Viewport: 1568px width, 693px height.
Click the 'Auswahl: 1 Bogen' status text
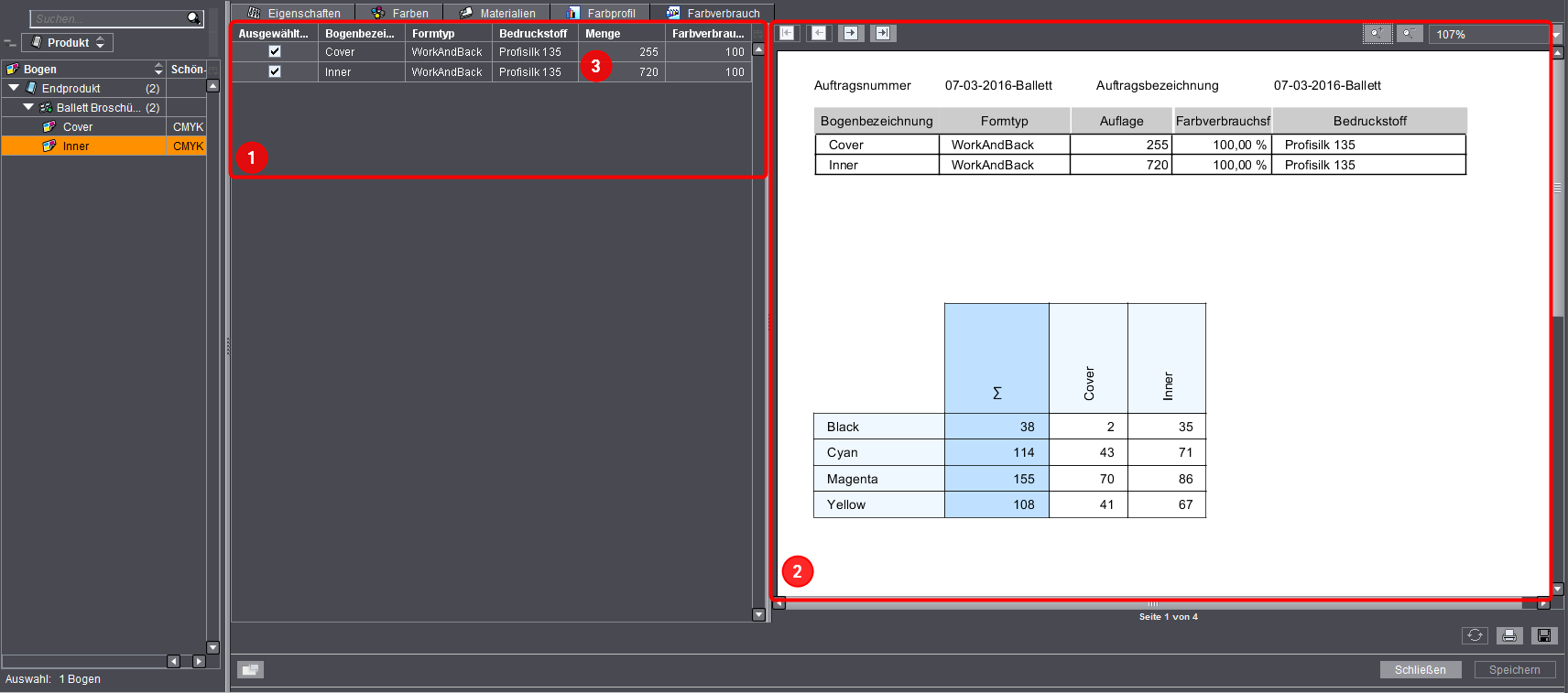[53, 679]
